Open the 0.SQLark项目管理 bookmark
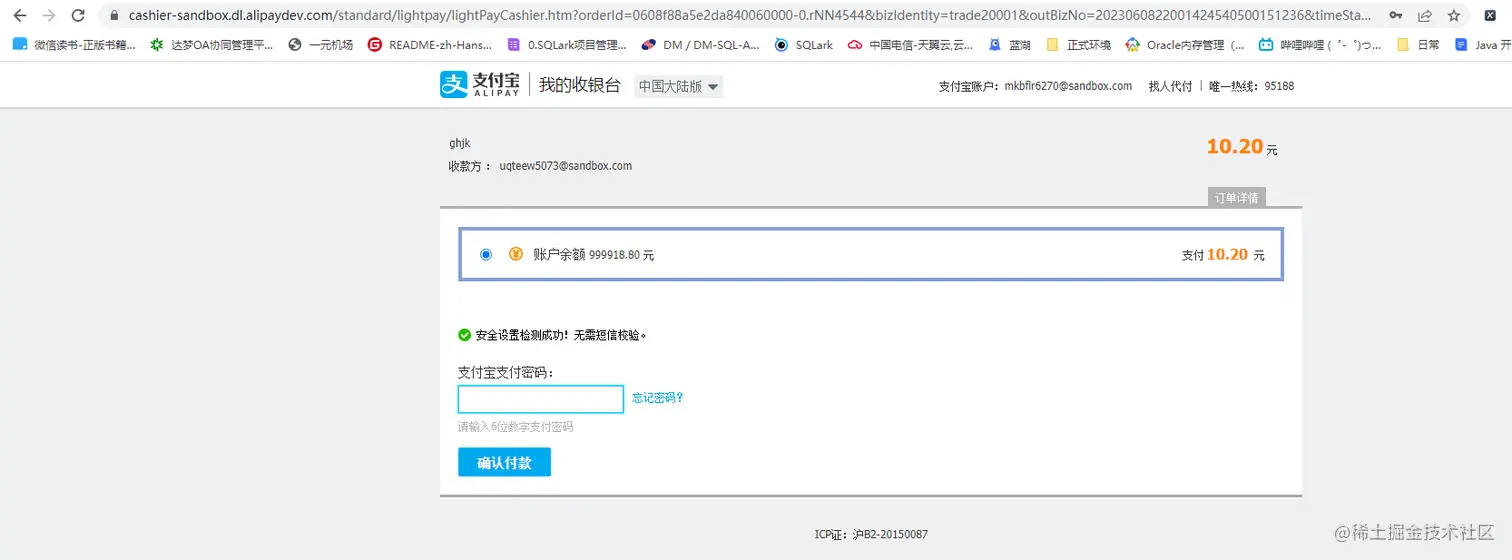This screenshot has height=560, width=1512. click(567, 45)
